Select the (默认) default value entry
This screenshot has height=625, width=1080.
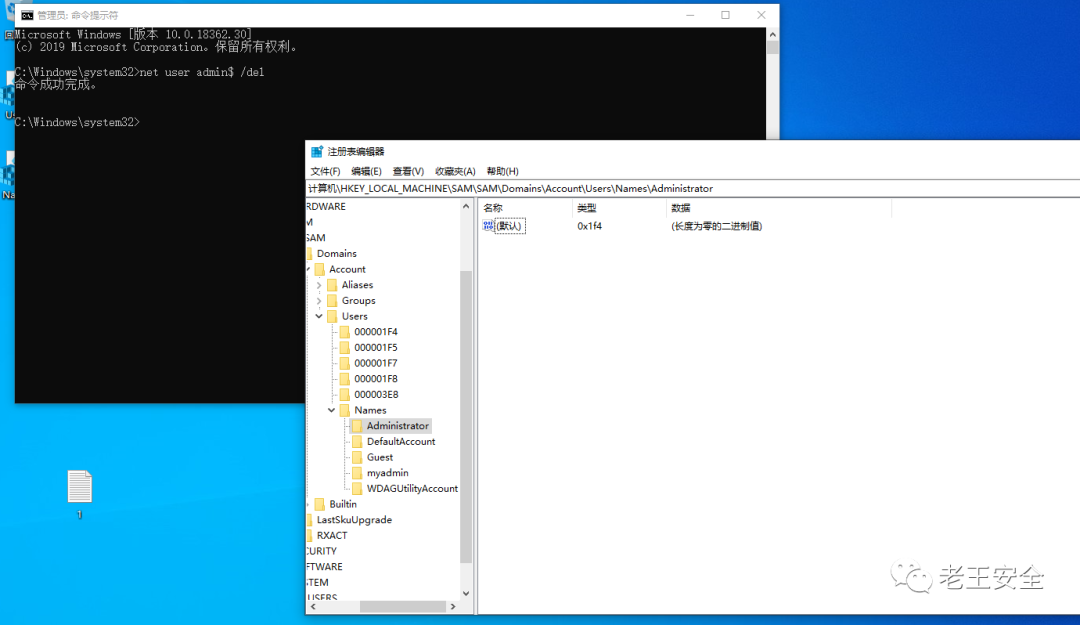click(510, 226)
